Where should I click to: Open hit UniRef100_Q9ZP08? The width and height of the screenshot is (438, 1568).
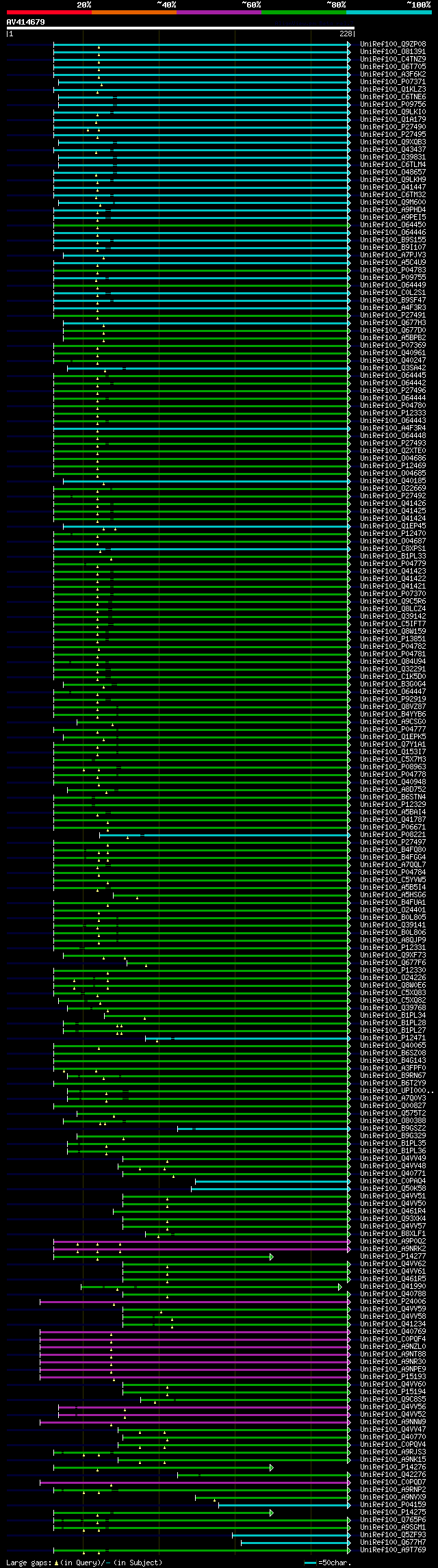(393, 44)
